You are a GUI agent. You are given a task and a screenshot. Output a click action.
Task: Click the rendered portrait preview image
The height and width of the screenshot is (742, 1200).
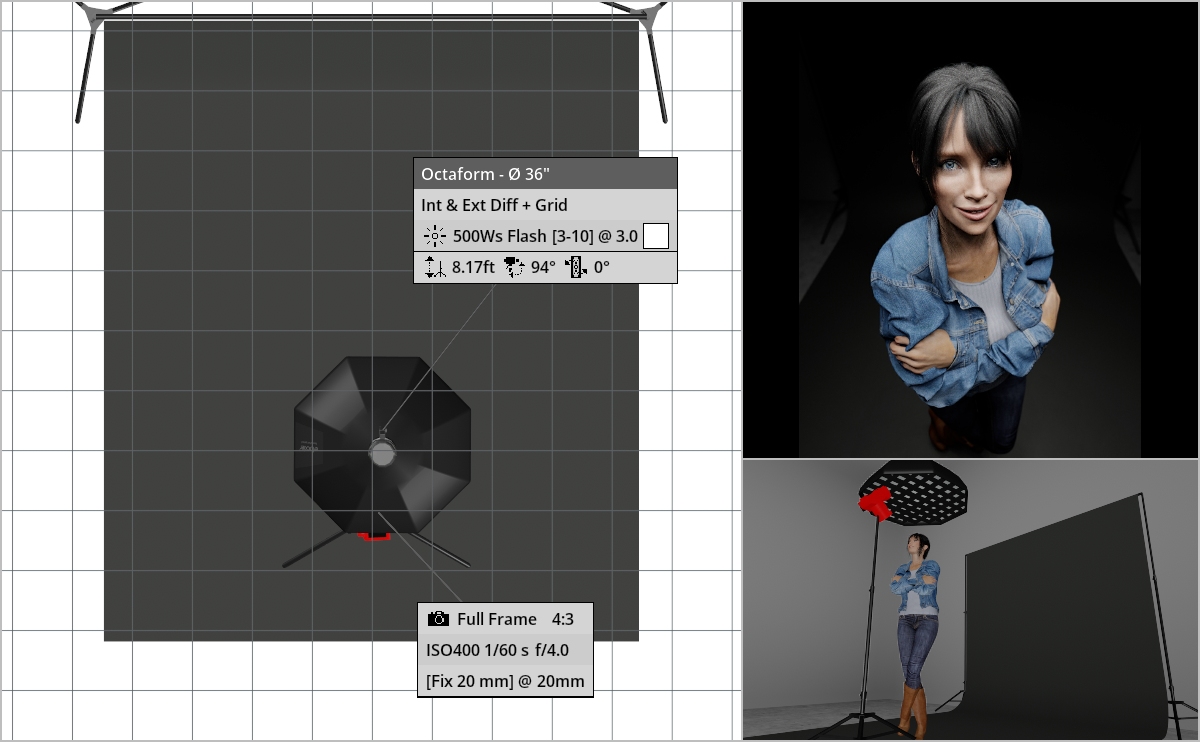[x=970, y=229]
